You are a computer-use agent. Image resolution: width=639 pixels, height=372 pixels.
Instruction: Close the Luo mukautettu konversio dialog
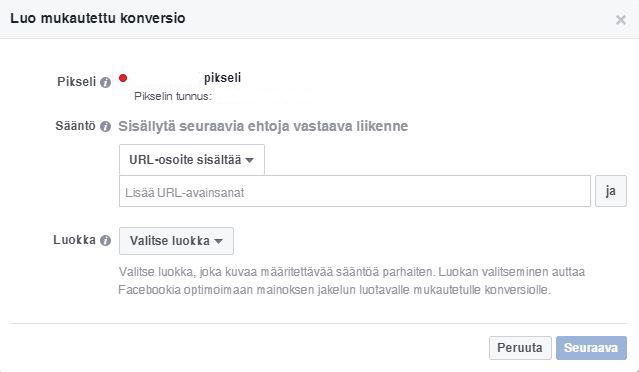[621, 20]
